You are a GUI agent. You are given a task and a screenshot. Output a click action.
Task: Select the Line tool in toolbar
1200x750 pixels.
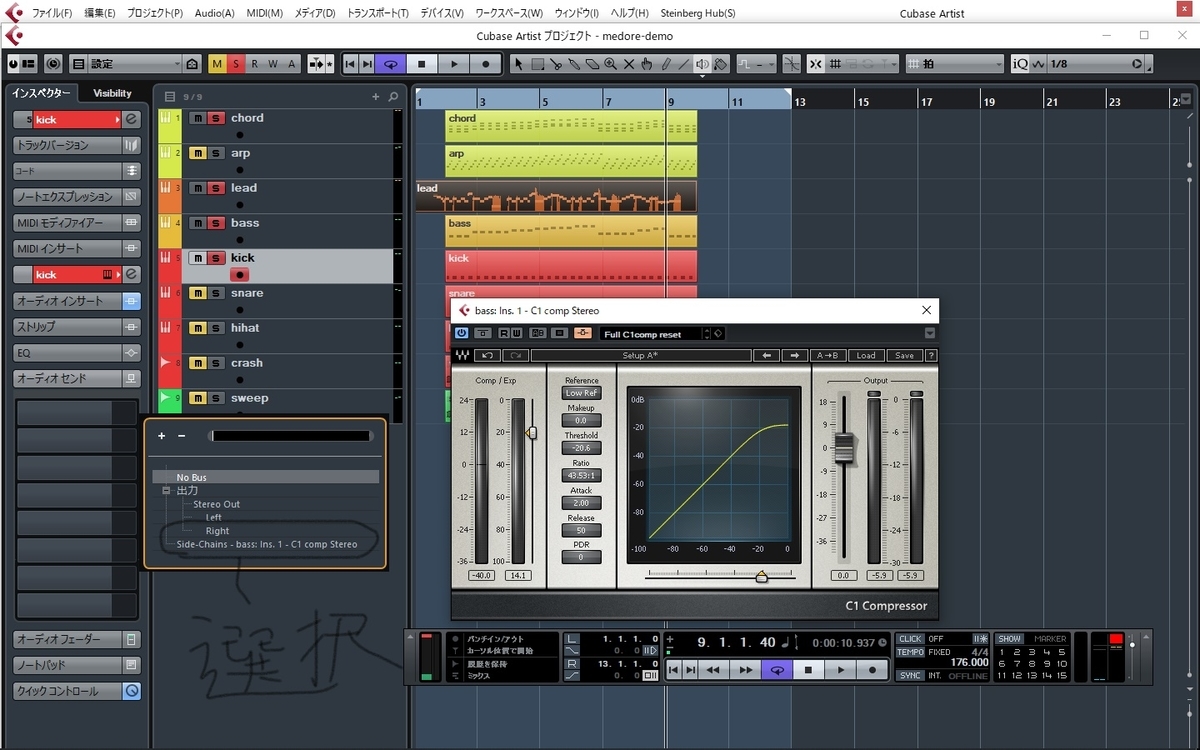[x=684, y=64]
